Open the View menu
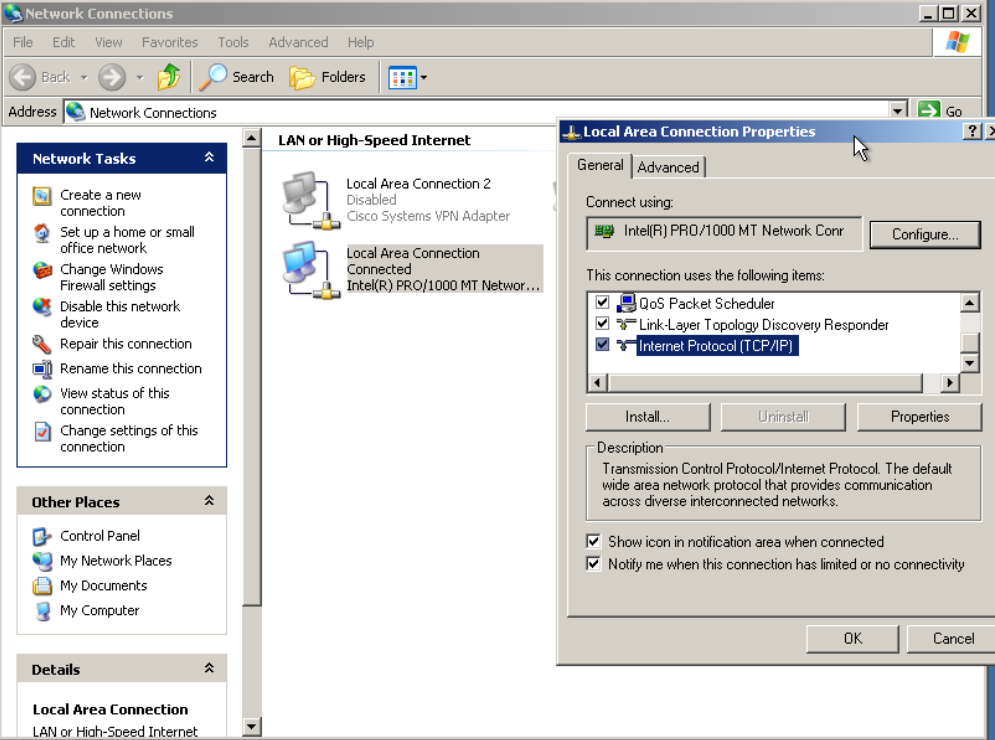The height and width of the screenshot is (740, 995). click(x=109, y=43)
